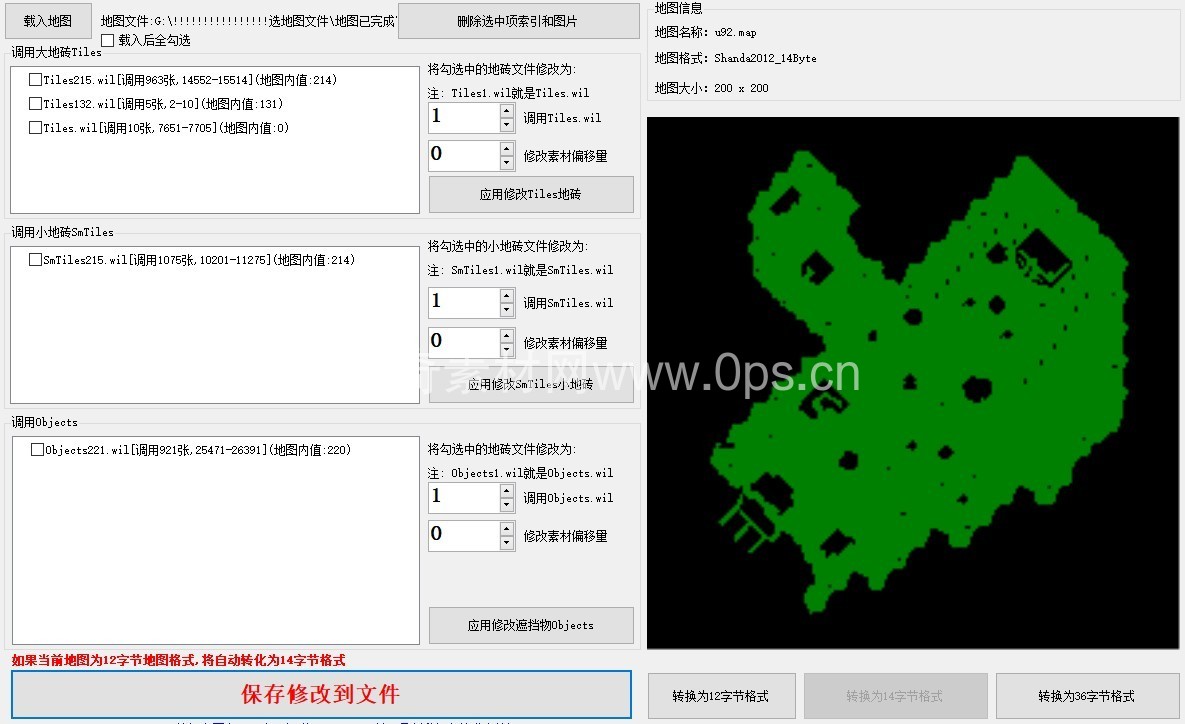This screenshot has width=1185, height=724.
Task: Tick the Tiles132.wil checkbox
Action: 36,104
